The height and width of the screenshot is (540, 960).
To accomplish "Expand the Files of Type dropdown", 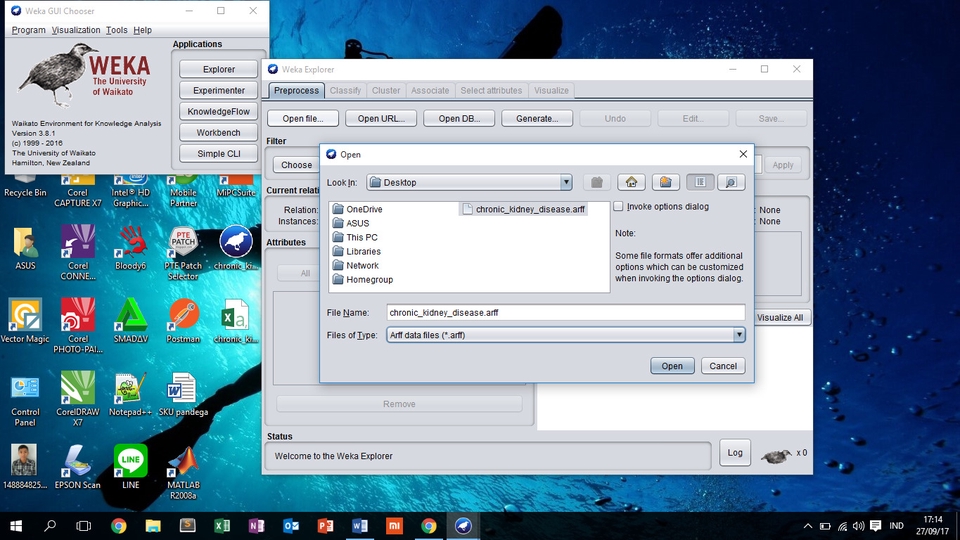I will click(739, 335).
